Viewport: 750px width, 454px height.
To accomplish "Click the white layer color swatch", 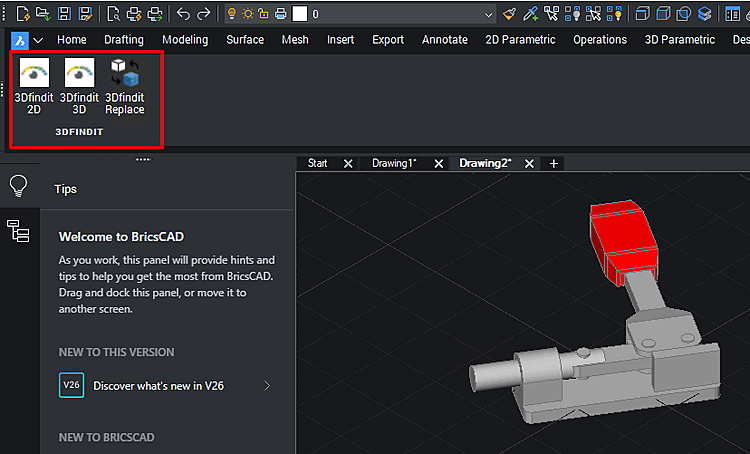I will (x=299, y=14).
